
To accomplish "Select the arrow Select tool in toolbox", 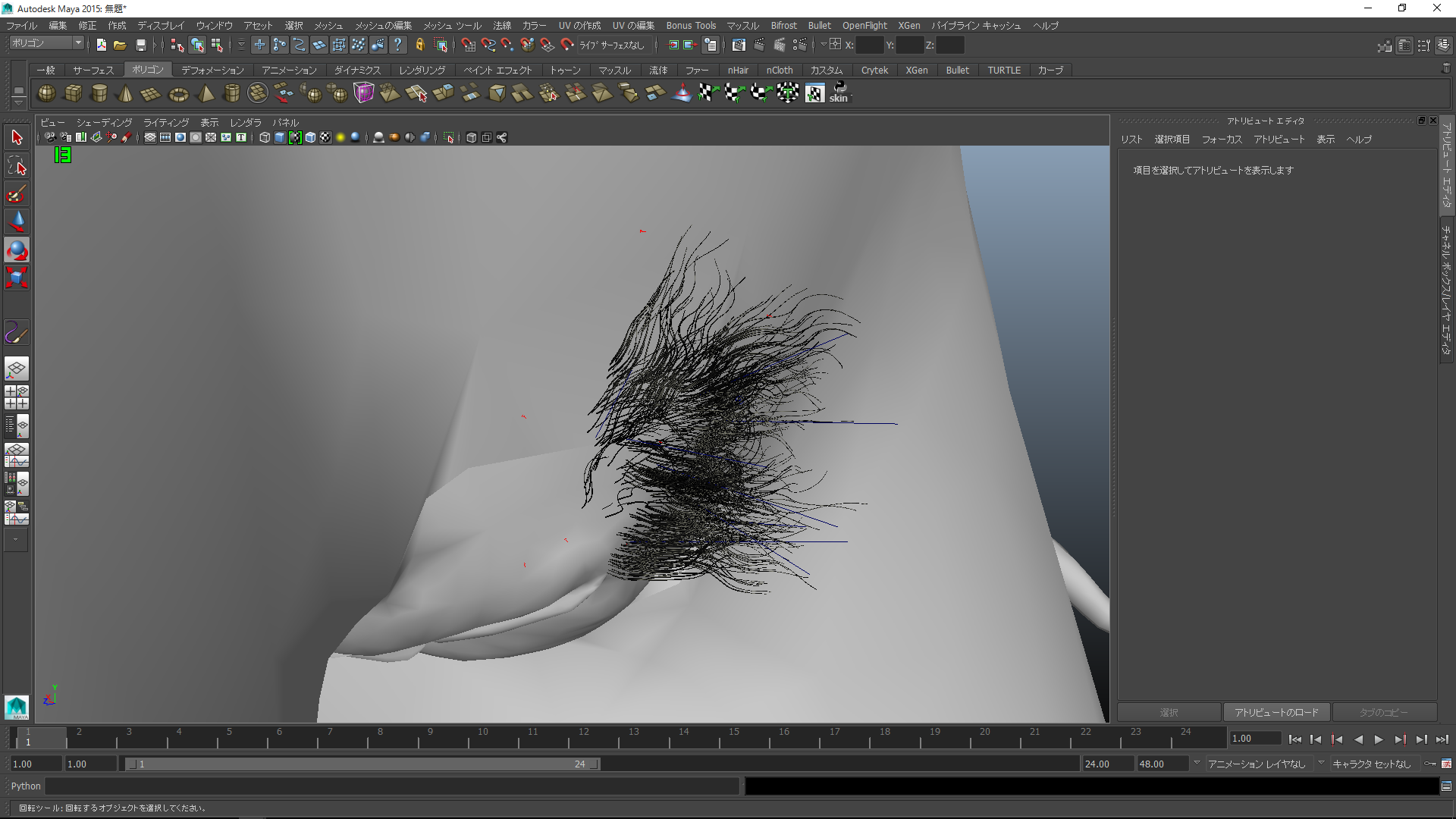I will 17,137.
